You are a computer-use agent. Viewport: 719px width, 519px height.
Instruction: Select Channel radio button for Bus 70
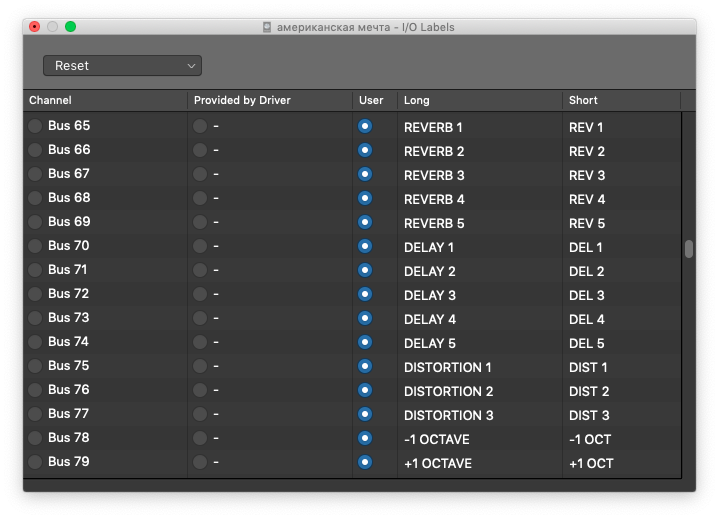tap(35, 246)
